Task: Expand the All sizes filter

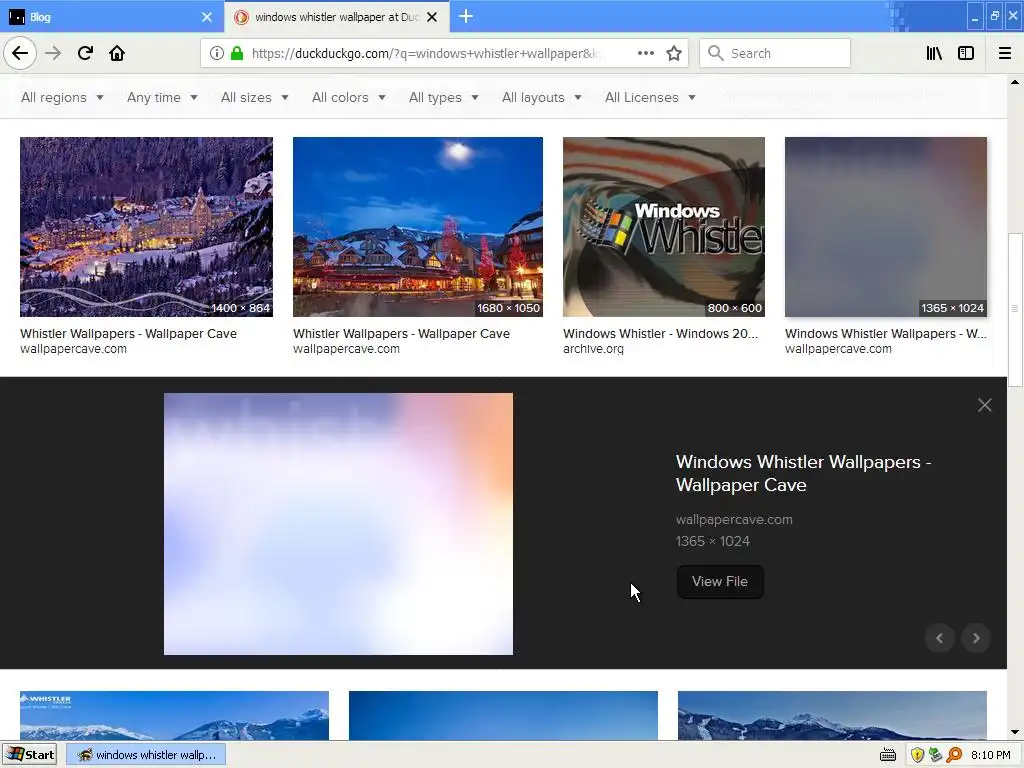Action: click(255, 97)
